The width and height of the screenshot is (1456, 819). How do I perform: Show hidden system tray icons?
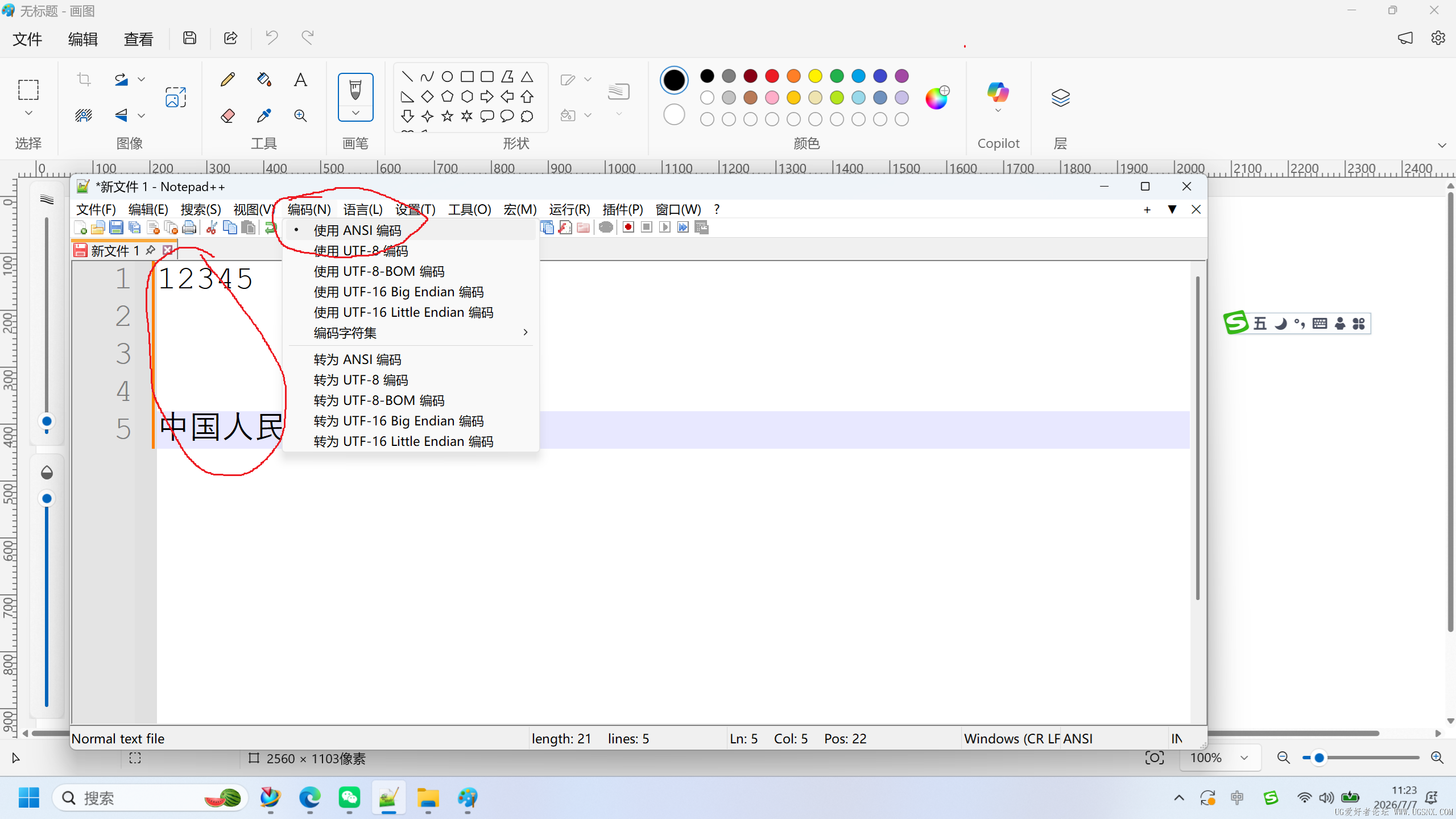coord(1179,798)
